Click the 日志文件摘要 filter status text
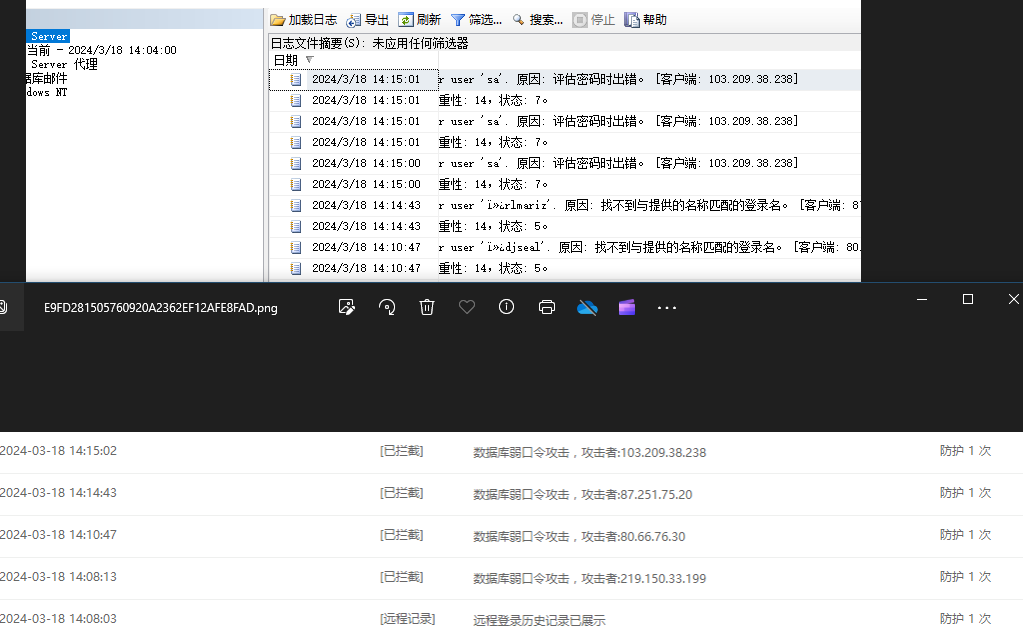 click(369, 43)
